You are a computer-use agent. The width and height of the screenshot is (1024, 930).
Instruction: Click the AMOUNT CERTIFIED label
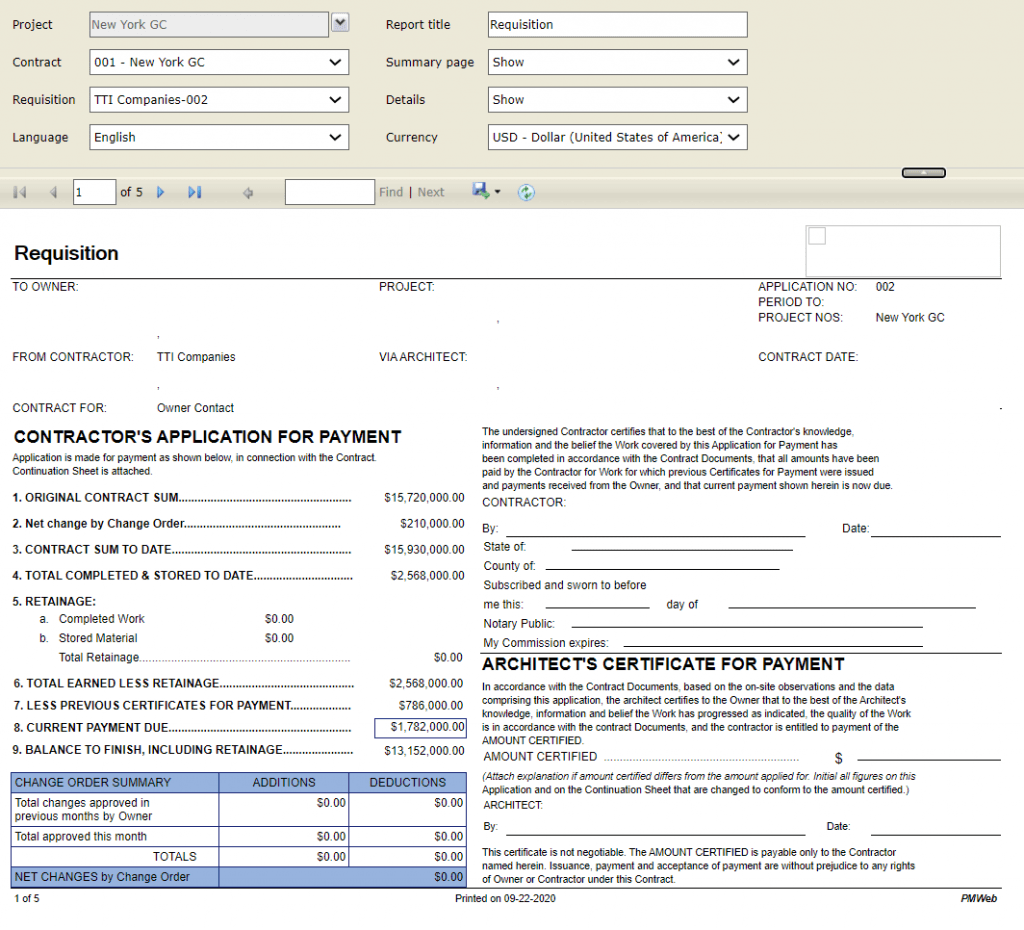coord(540,756)
